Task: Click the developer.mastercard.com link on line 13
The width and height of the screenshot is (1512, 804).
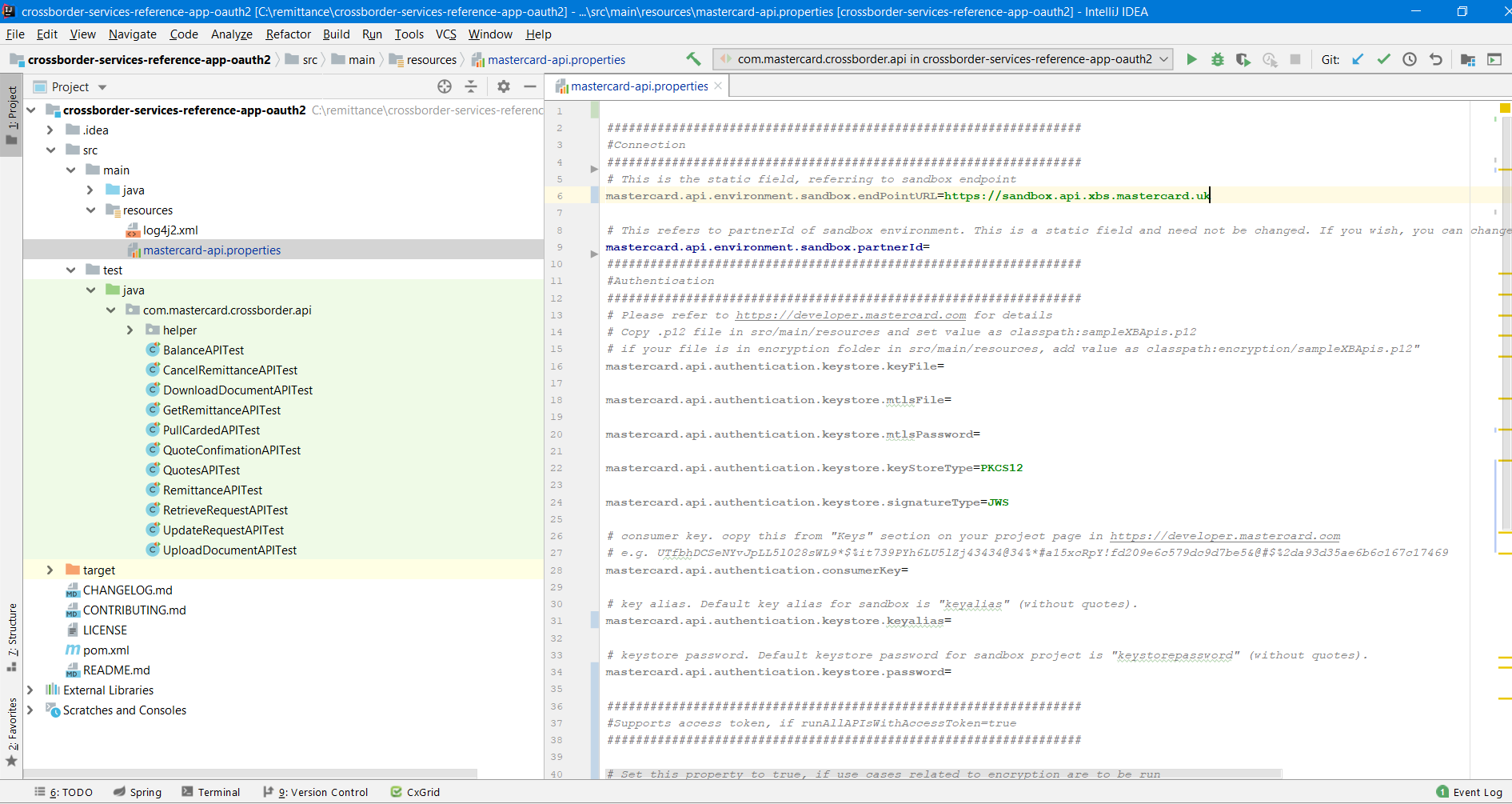Action: click(x=850, y=315)
